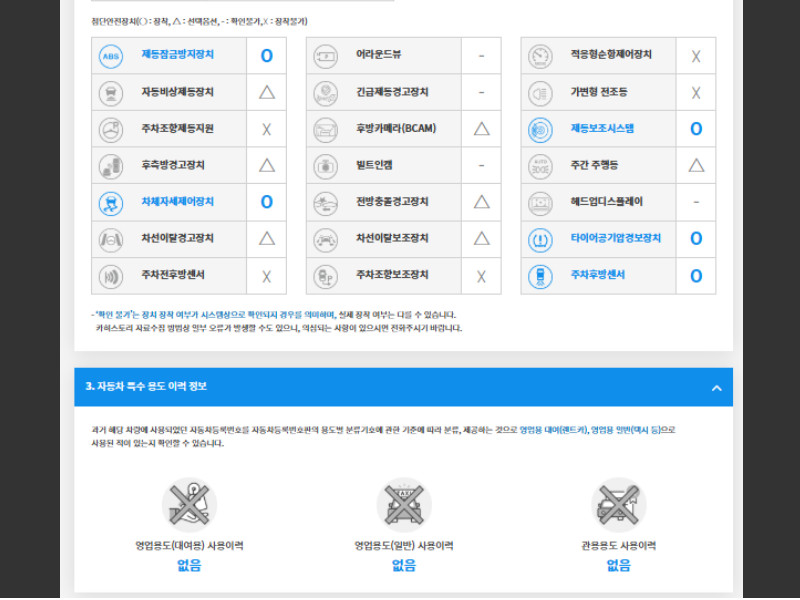
Task: Click the 차선이탈보조장치 label
Action: [x=392, y=238]
